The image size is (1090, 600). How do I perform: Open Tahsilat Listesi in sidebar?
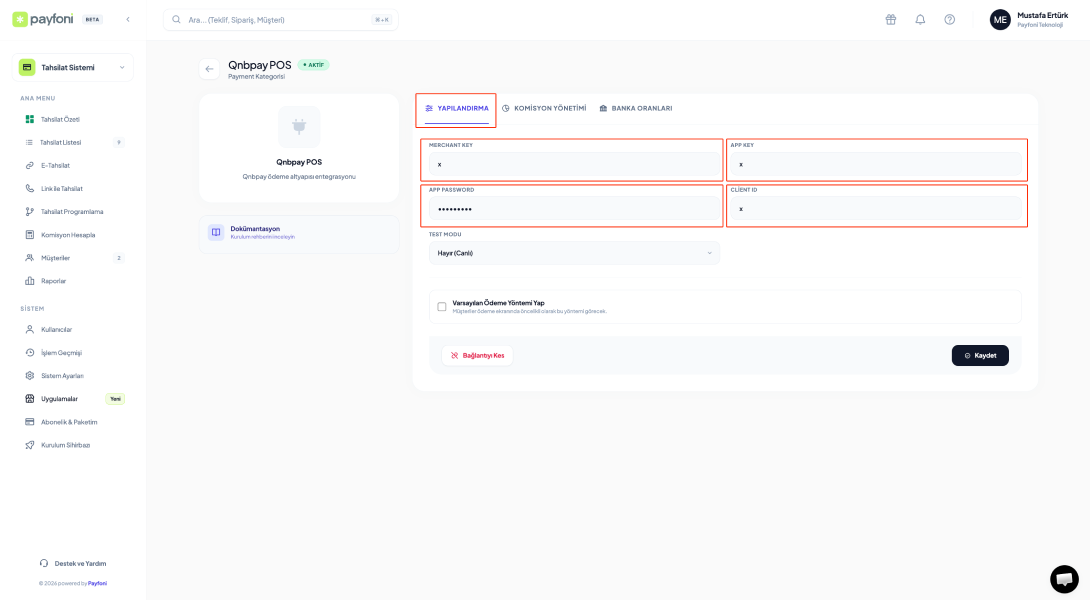click(61, 142)
